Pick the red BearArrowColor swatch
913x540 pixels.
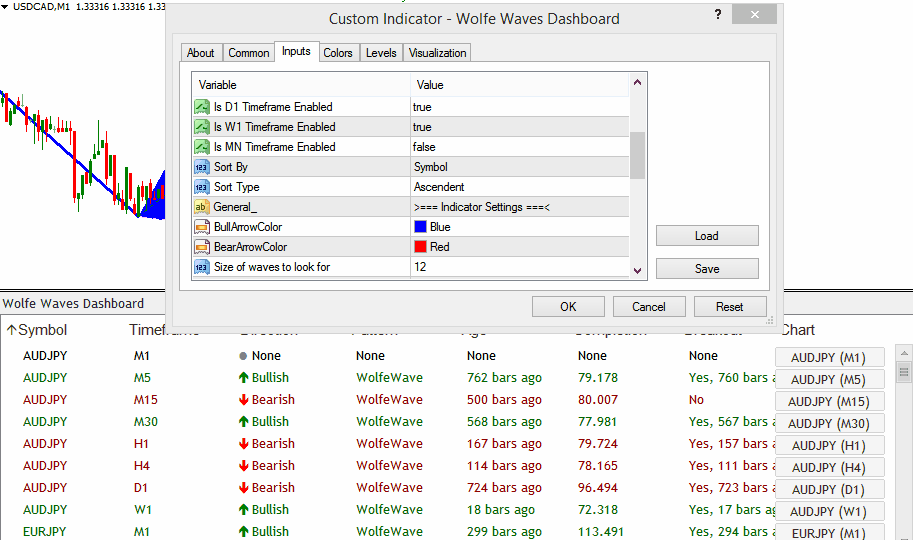tap(420, 247)
